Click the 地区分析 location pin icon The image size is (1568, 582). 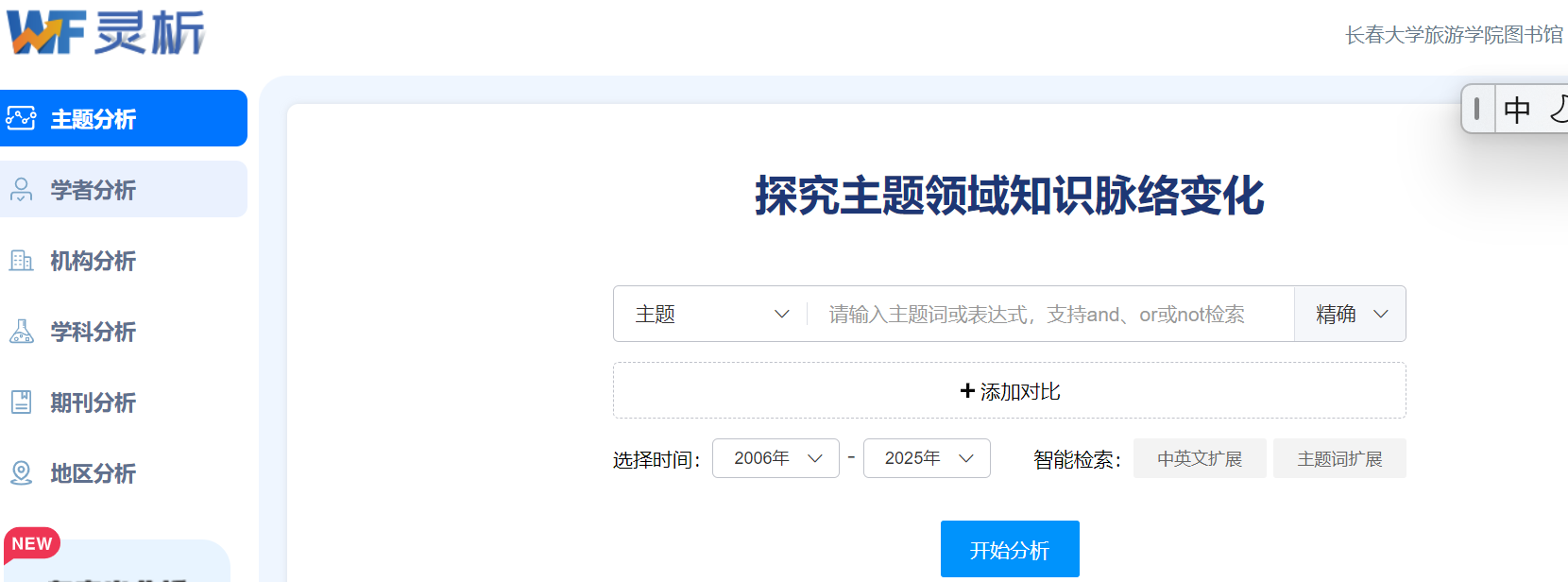pyautogui.click(x=21, y=472)
